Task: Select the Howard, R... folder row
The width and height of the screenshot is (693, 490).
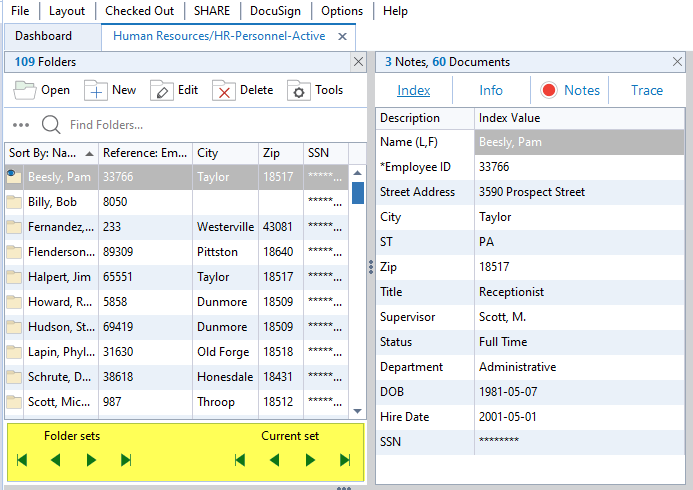Action: coord(177,302)
